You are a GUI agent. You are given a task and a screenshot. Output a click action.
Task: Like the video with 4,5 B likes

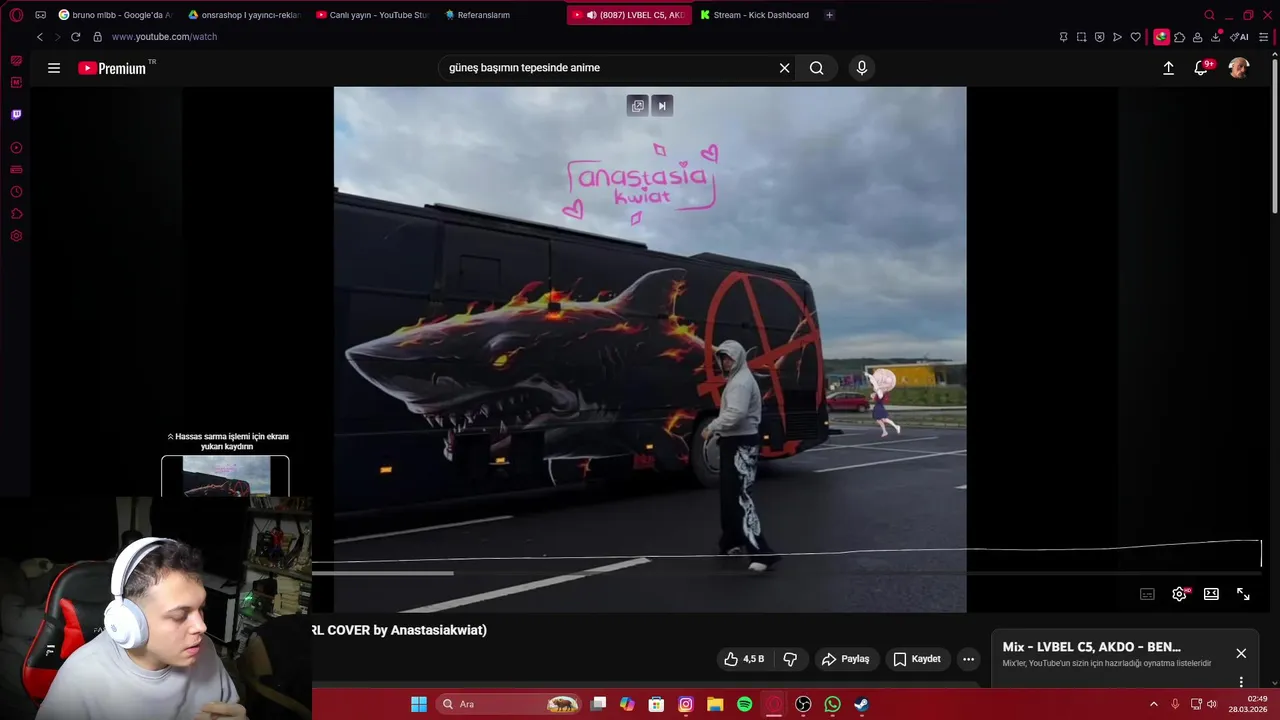tap(745, 659)
